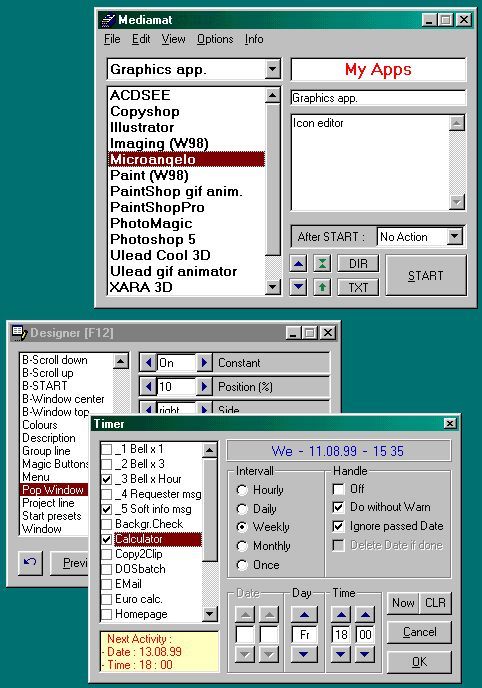Uncheck the _3 Bell x Hour box

click(x=107, y=479)
